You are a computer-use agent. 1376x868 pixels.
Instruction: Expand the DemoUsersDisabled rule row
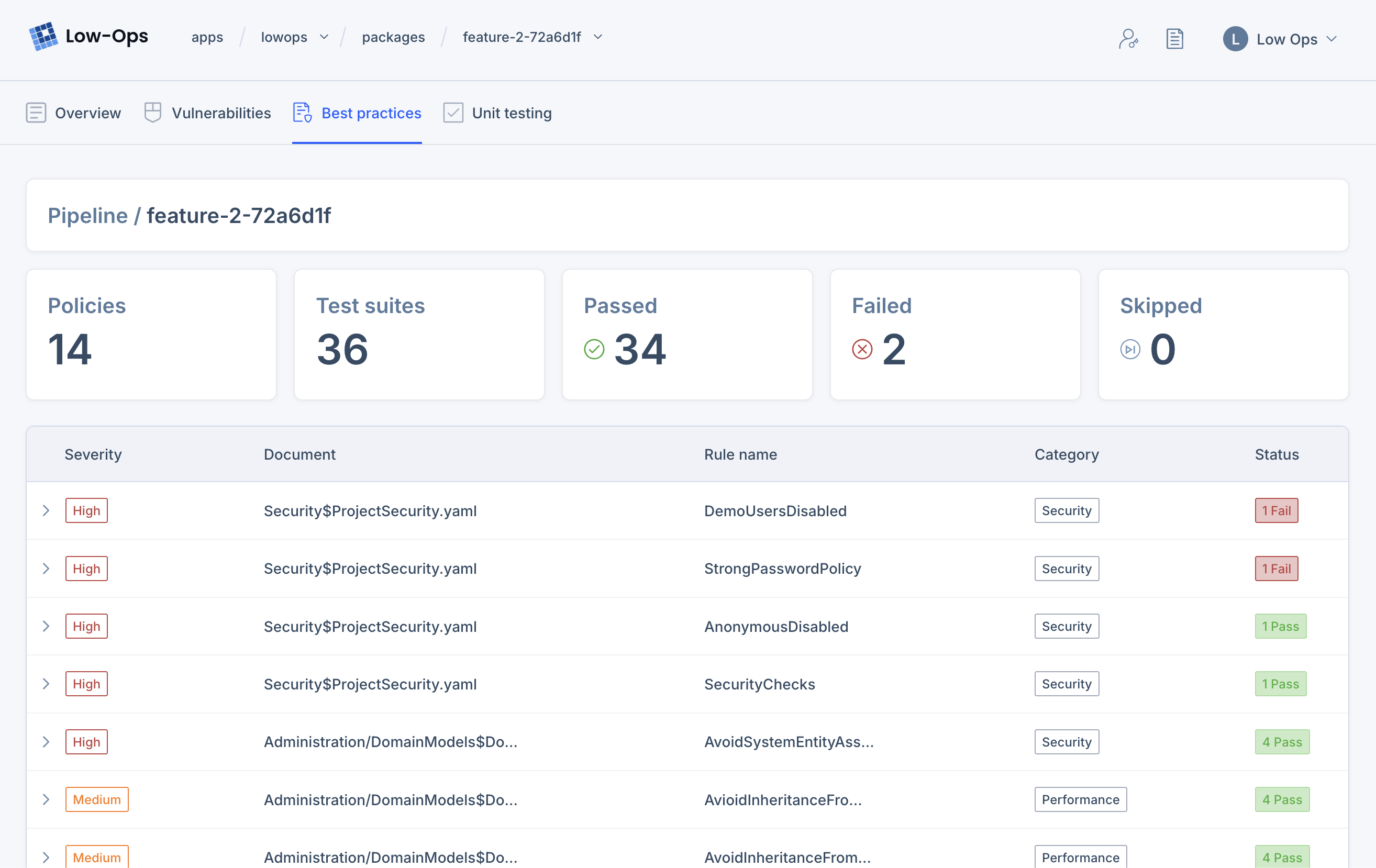tap(46, 510)
